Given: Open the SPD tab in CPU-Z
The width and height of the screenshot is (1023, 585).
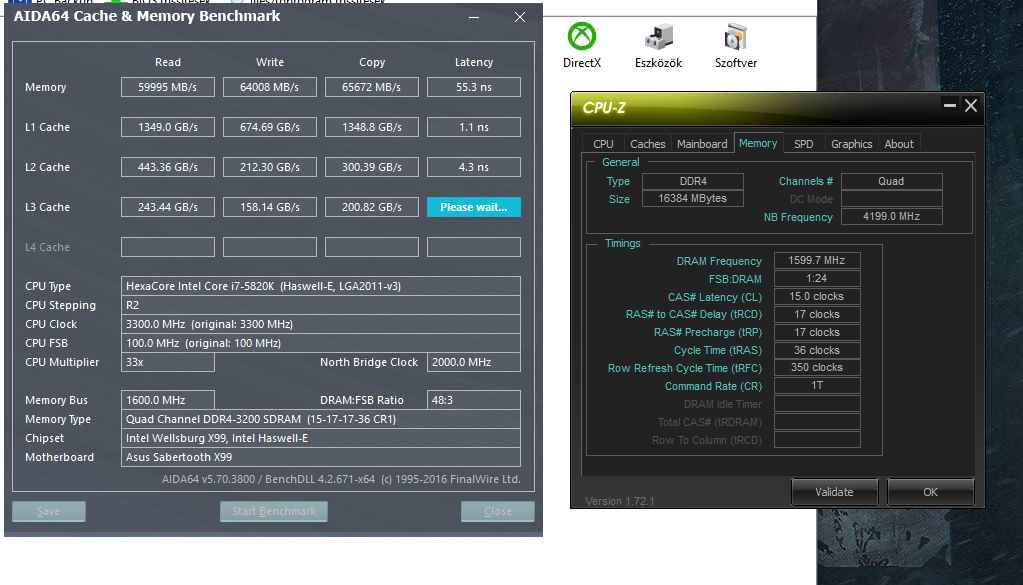Looking at the screenshot, I should coord(803,144).
